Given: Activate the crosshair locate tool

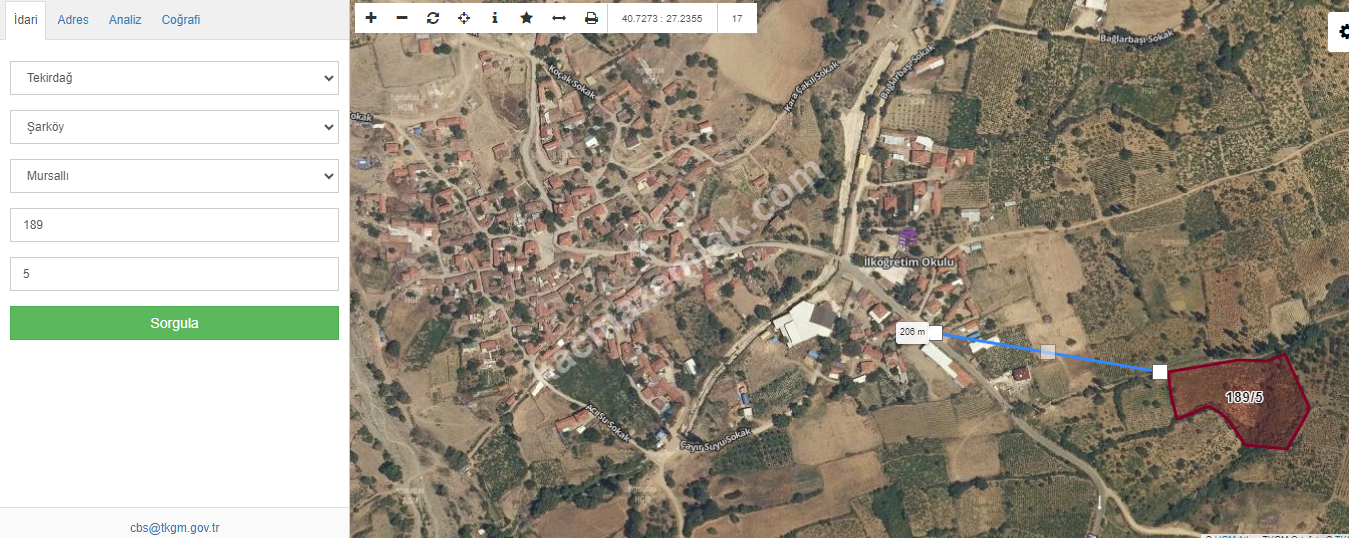Looking at the screenshot, I should click(464, 18).
